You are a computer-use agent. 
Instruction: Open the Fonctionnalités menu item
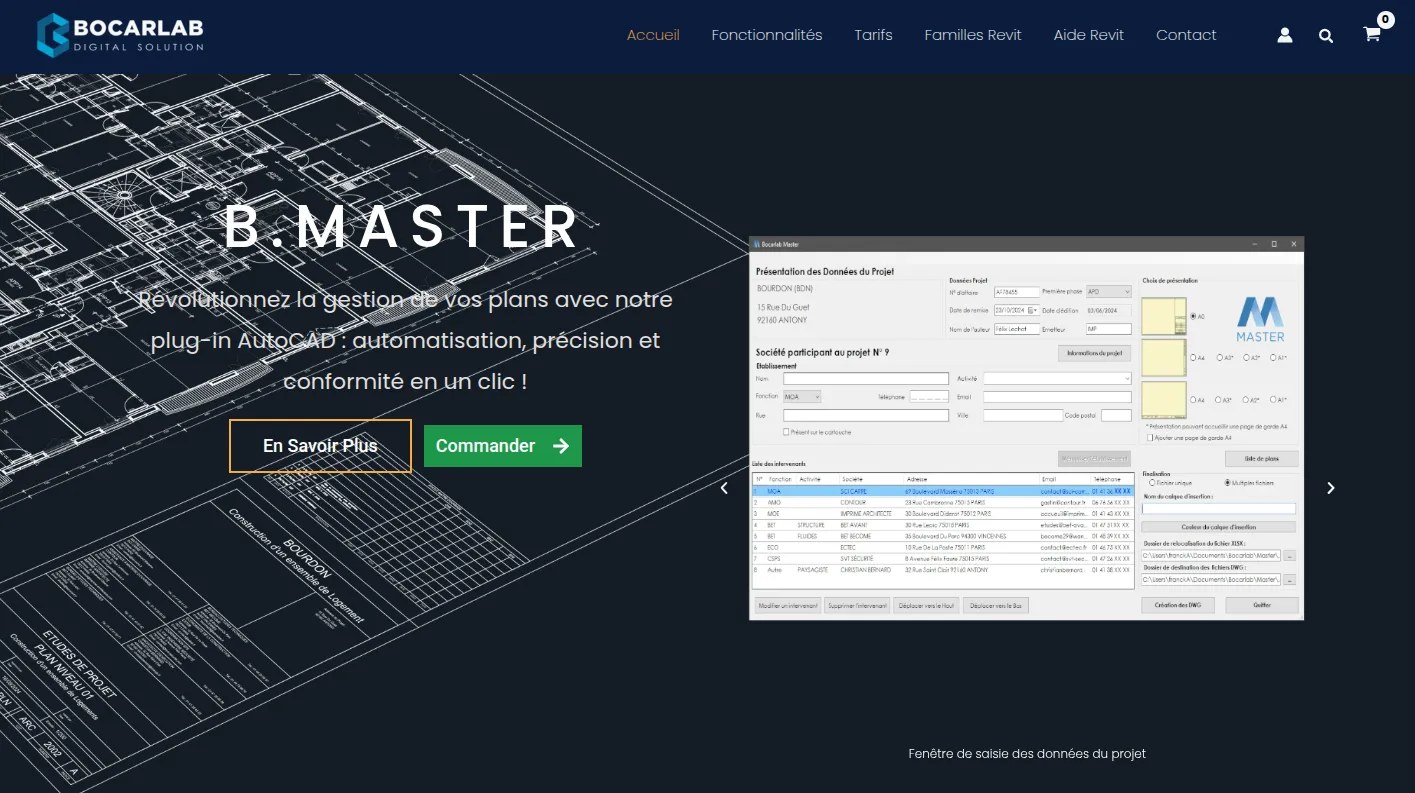(x=767, y=35)
